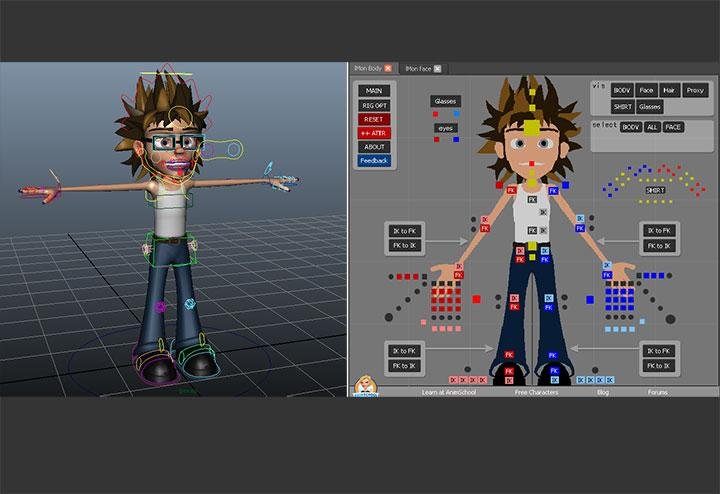
Task: Select the red clavicle square beside the neck
Action: [500, 185]
